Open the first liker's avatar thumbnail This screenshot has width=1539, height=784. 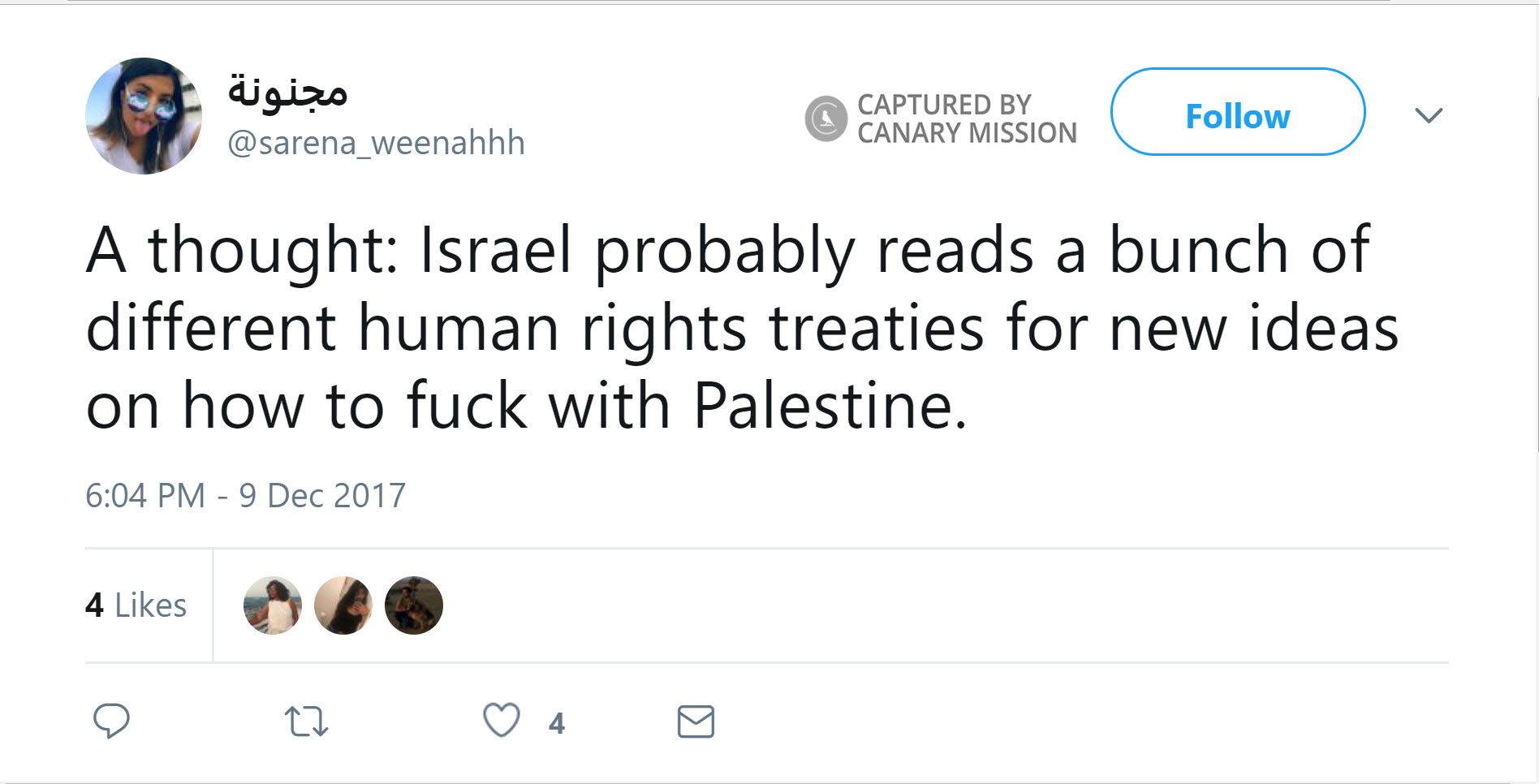click(273, 604)
